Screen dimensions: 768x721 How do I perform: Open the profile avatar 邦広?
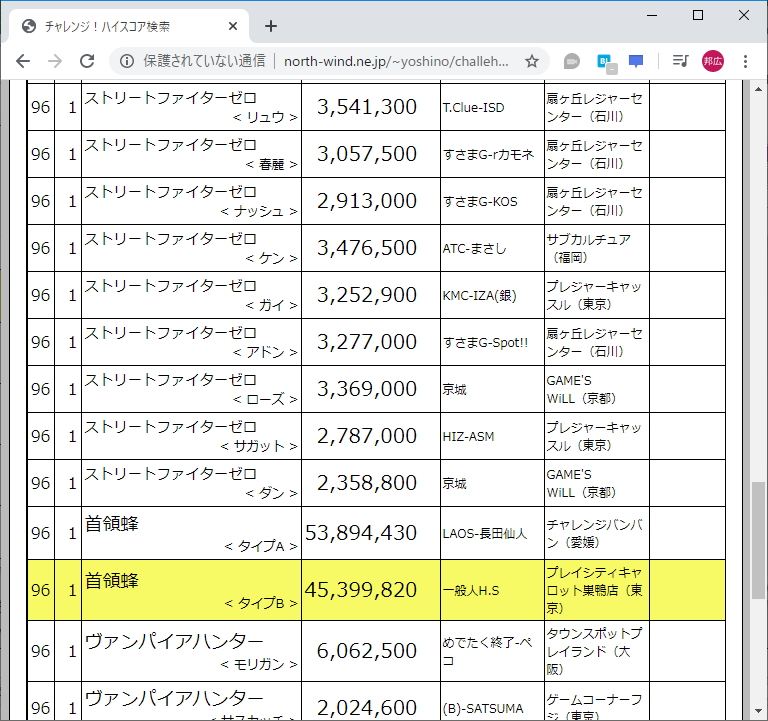coord(713,61)
